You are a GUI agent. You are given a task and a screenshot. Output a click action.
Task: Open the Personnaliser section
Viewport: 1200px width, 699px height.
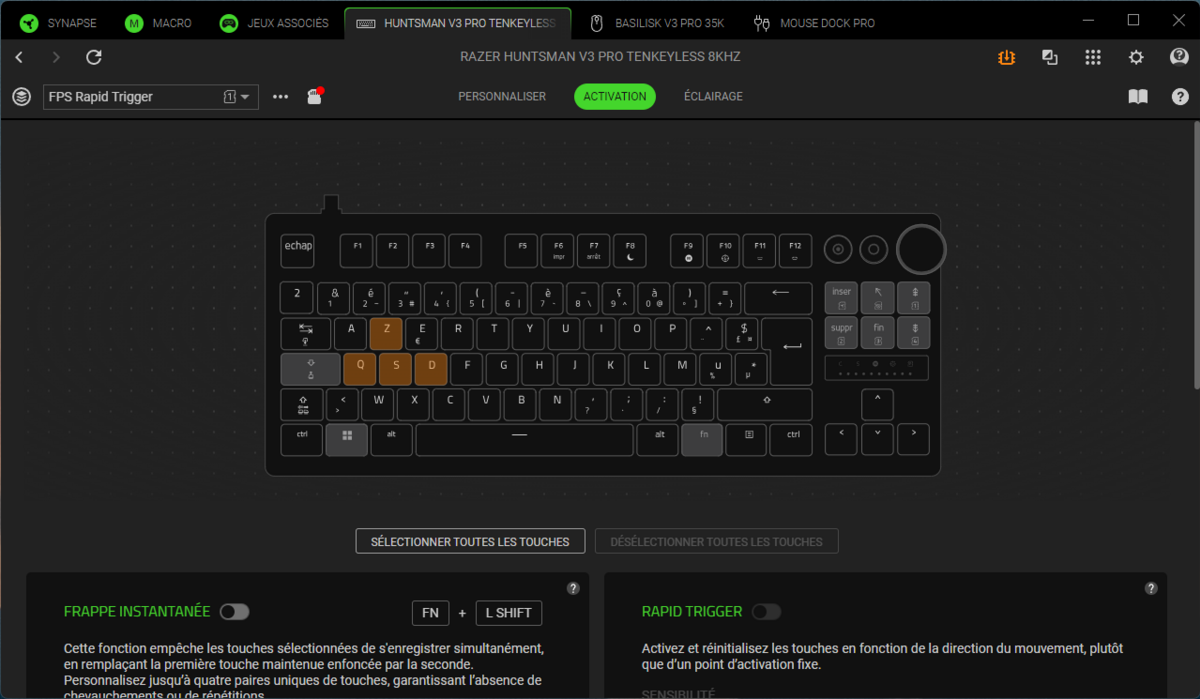tap(502, 97)
